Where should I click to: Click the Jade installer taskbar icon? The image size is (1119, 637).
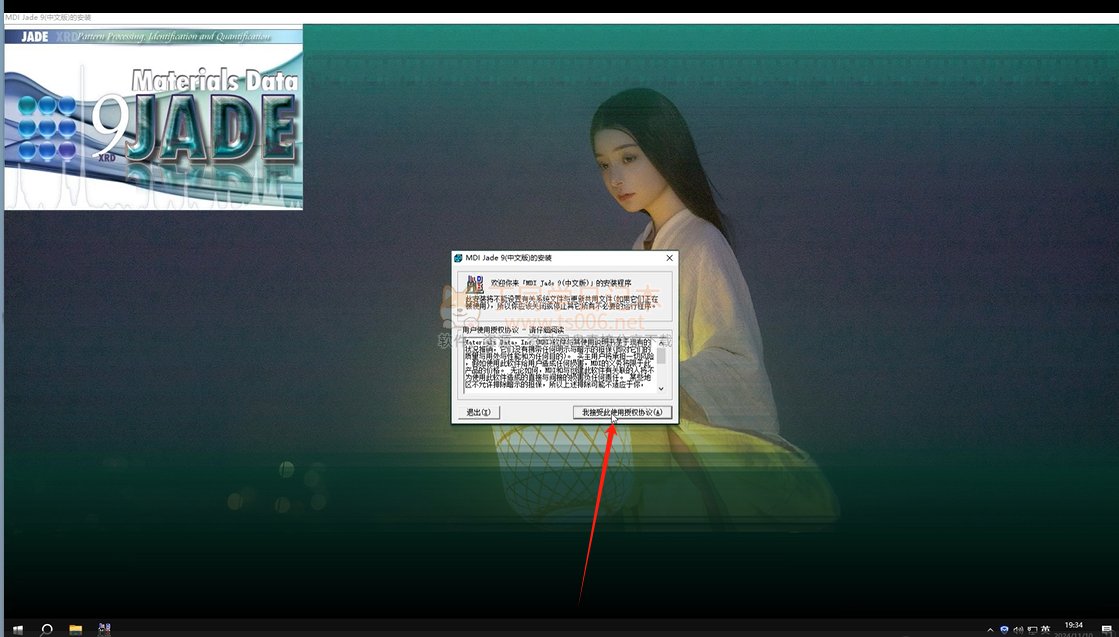coord(104,628)
